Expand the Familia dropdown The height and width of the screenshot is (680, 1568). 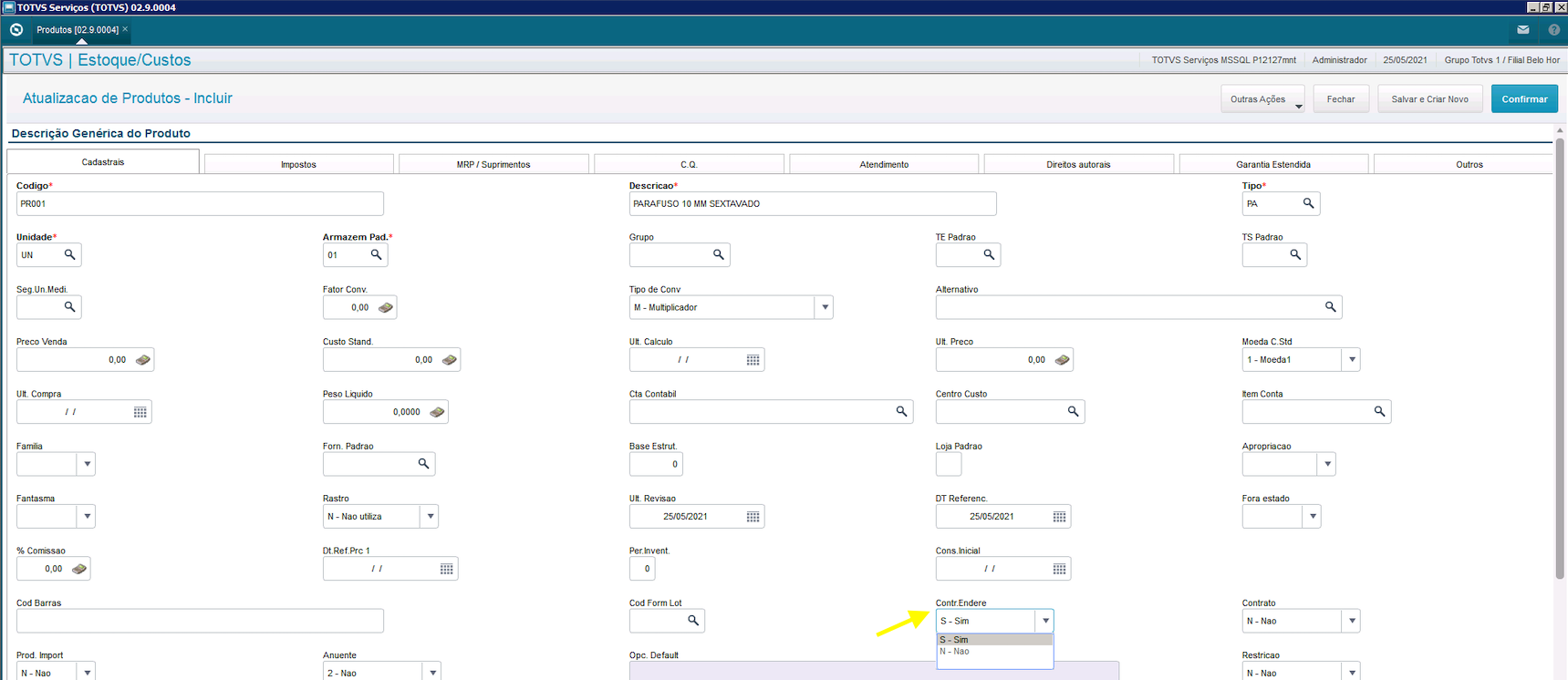(87, 464)
